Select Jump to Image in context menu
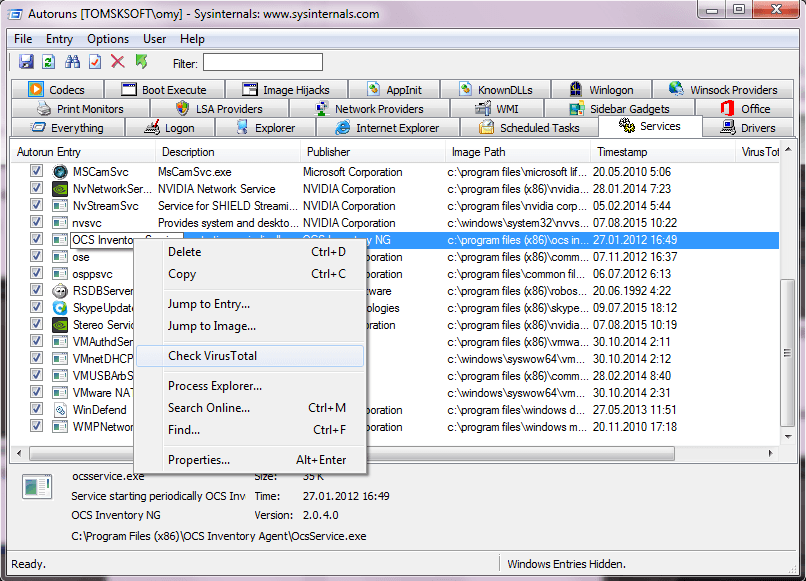806x581 pixels. click(250, 326)
